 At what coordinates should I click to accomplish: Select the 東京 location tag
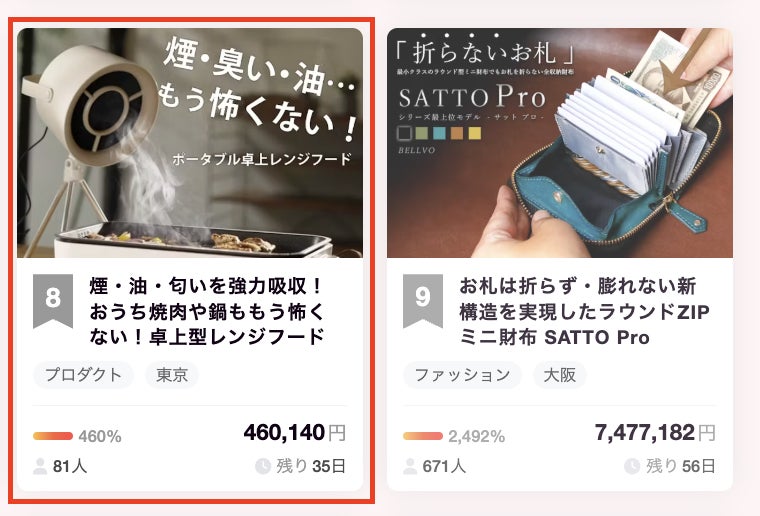[x=172, y=375]
